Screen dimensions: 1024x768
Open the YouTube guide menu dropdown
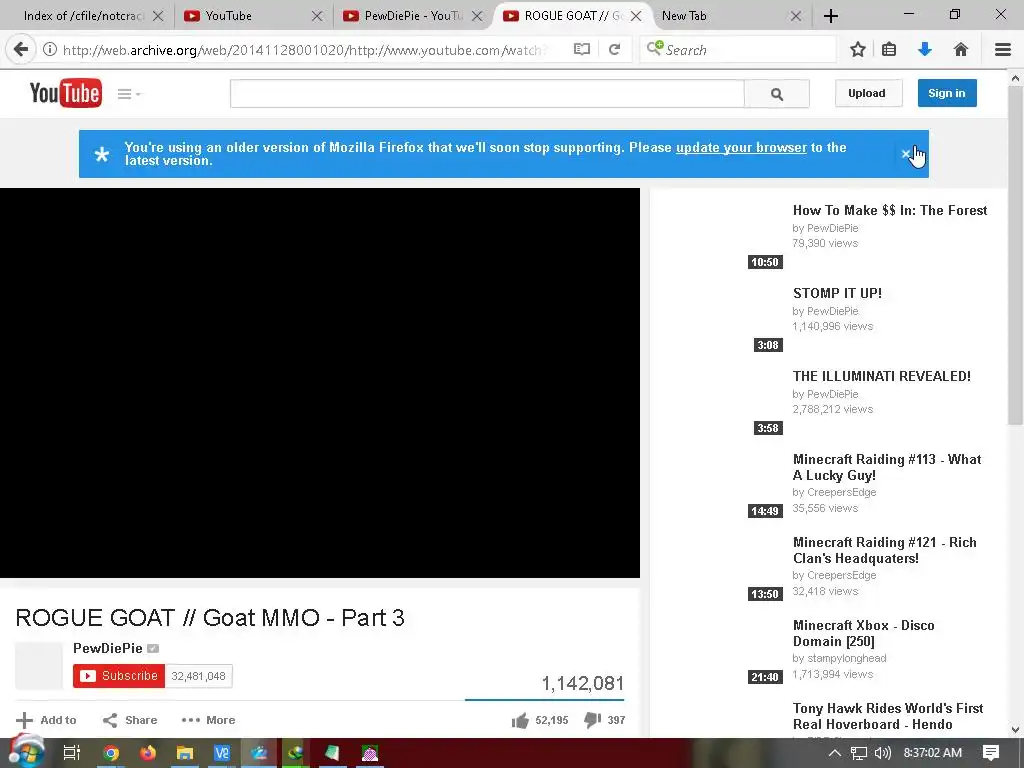pyautogui.click(x=129, y=94)
